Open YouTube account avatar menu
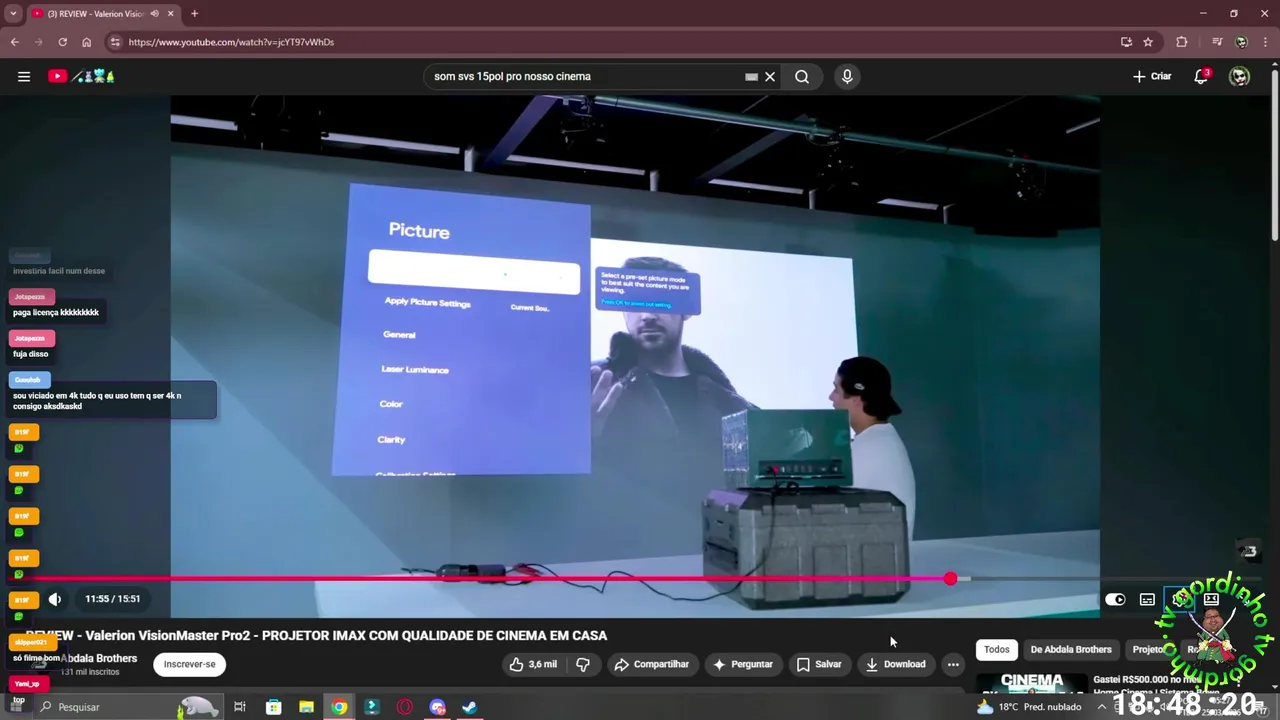 pos(1239,76)
